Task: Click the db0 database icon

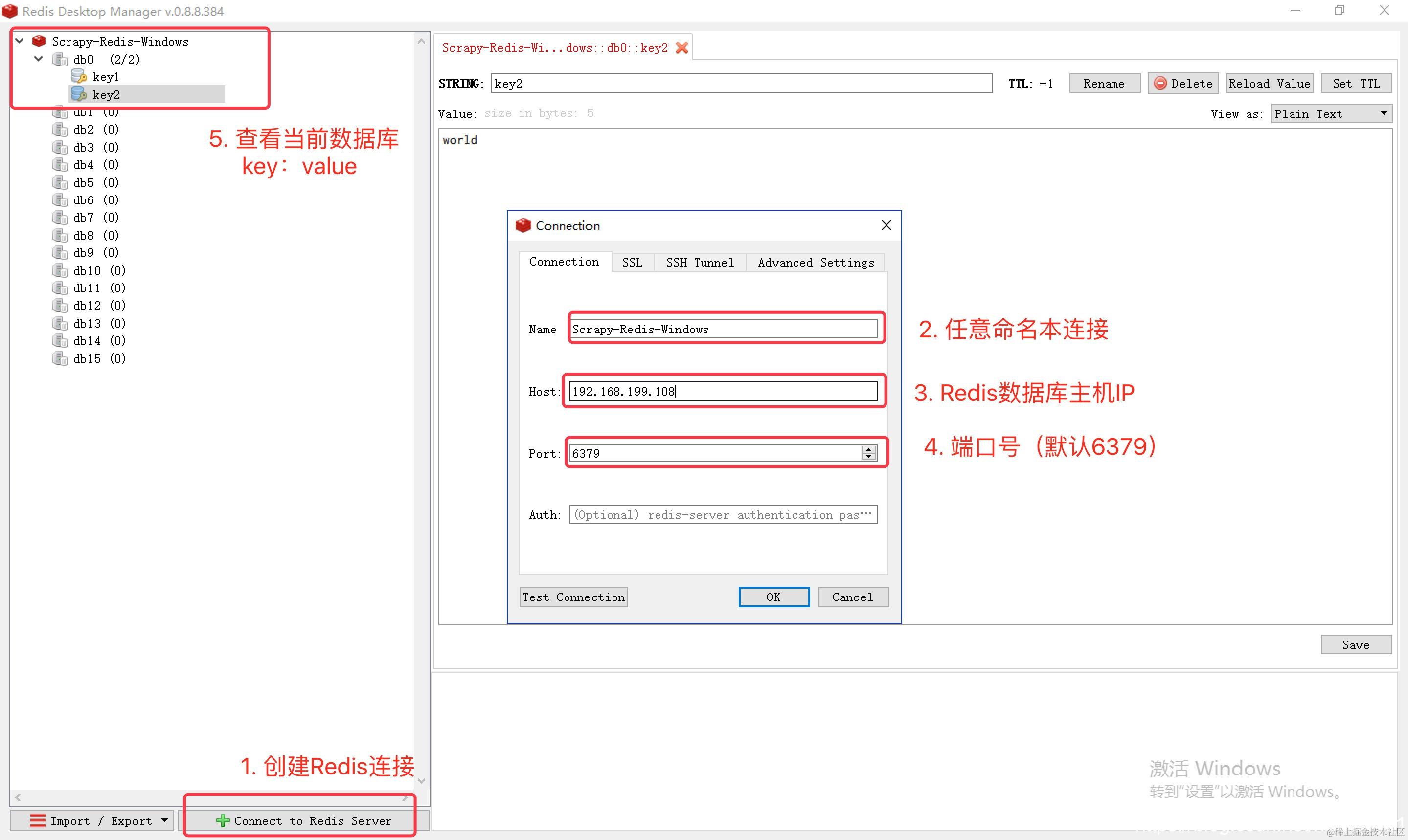Action: point(60,59)
